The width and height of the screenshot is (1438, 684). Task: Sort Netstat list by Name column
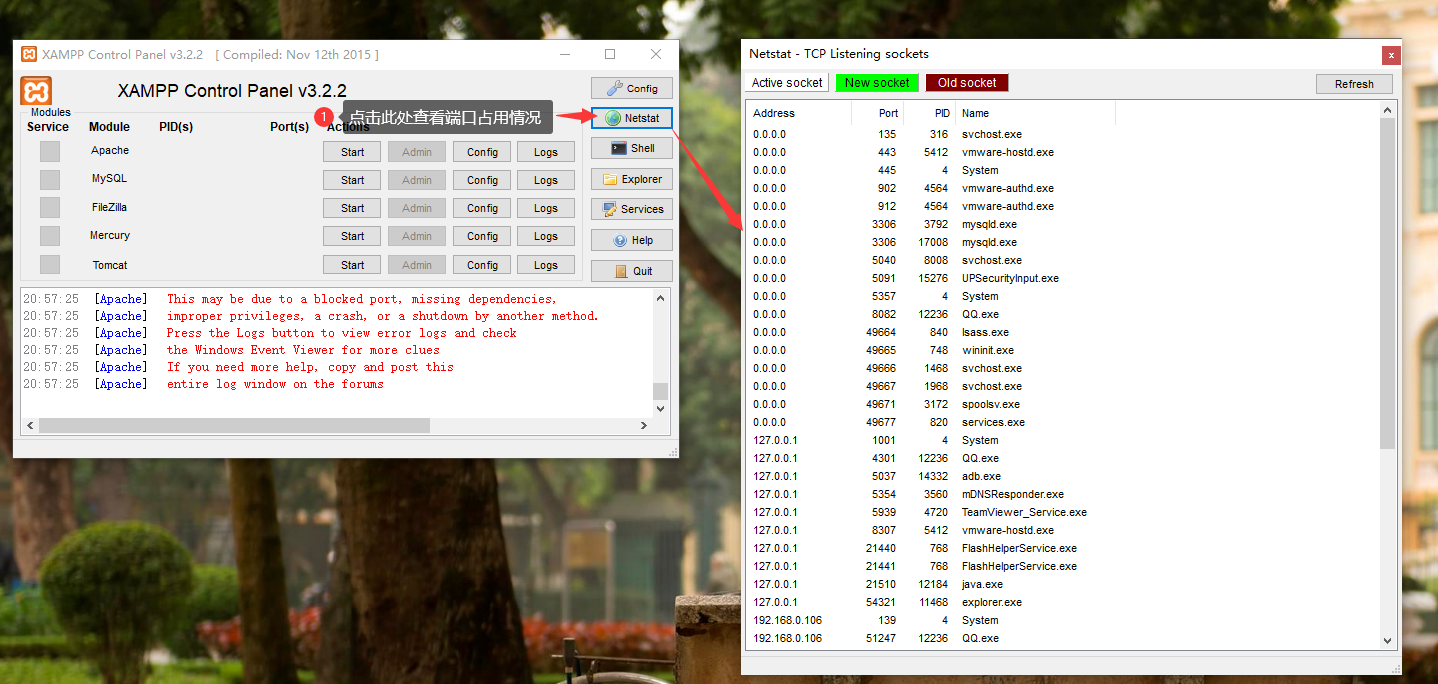point(1035,113)
